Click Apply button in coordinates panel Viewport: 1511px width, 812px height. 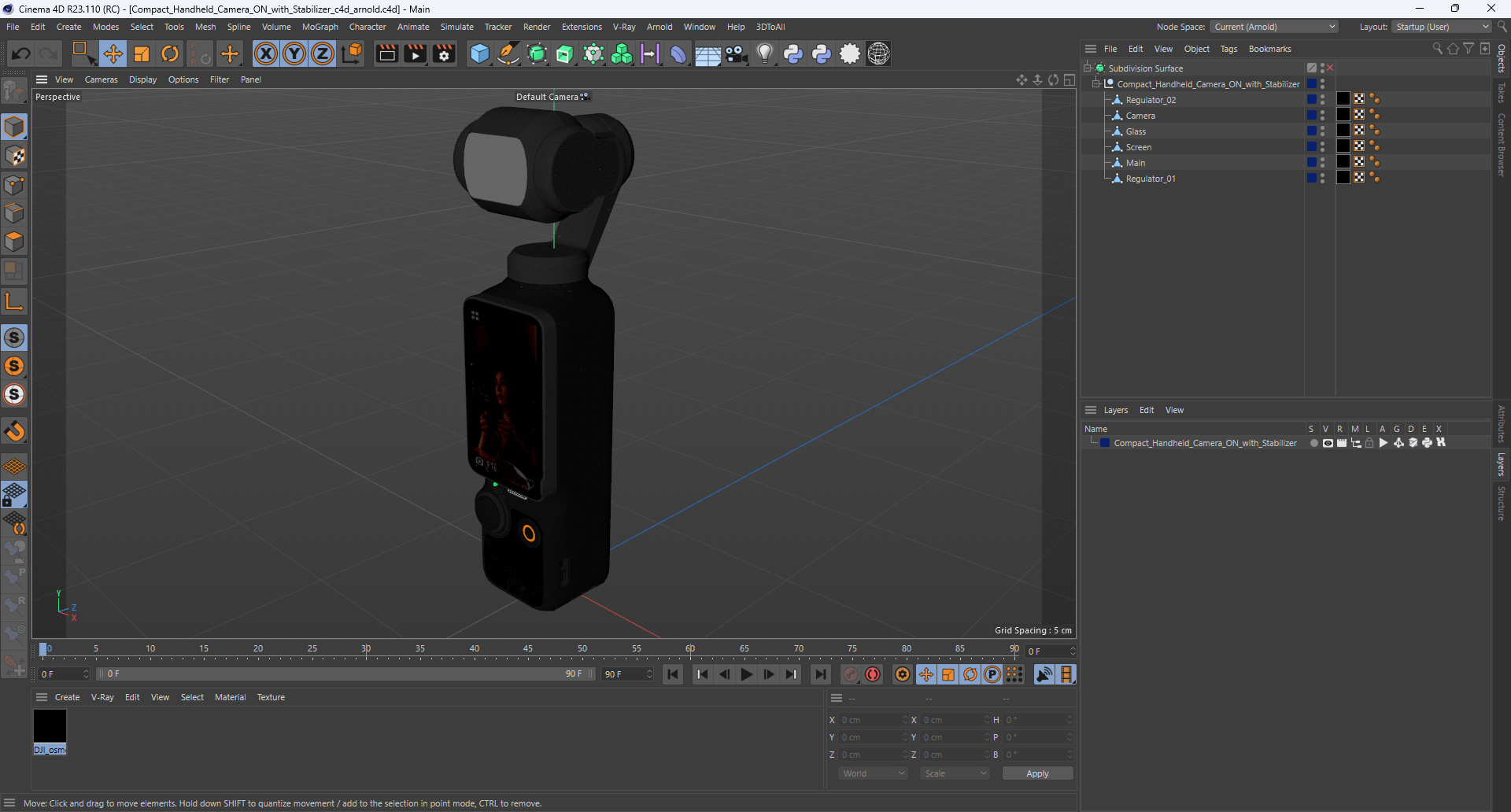[1037, 773]
